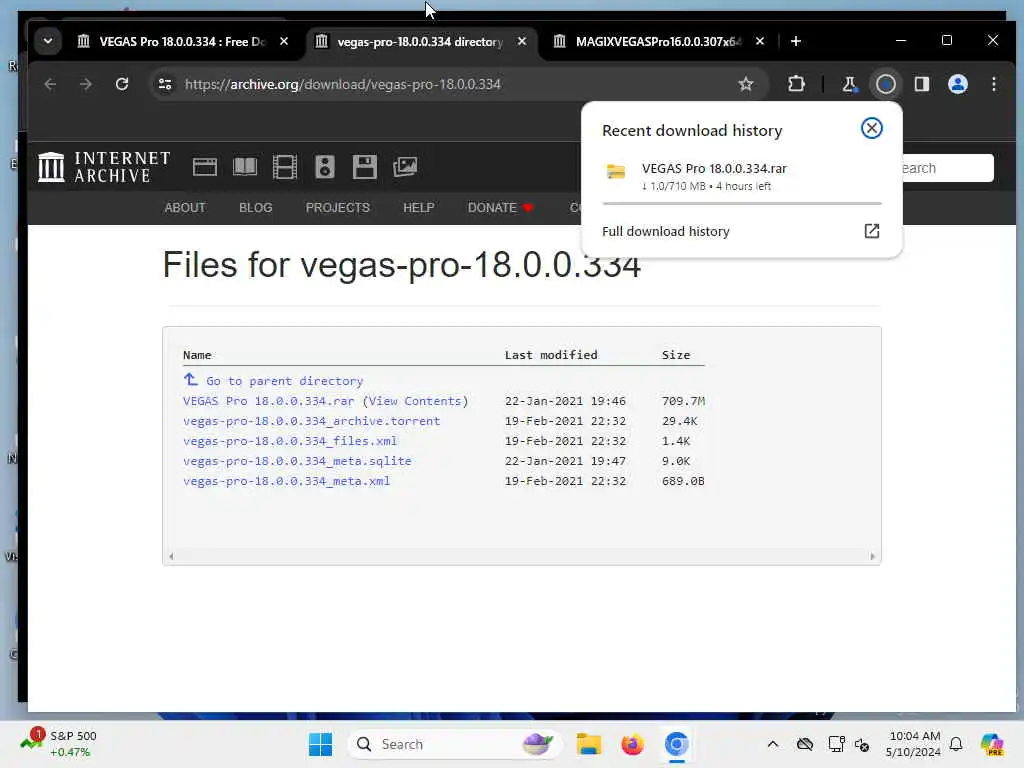The width and height of the screenshot is (1024, 768).
Task: Click the download progress bar in popup
Action: pos(741,204)
